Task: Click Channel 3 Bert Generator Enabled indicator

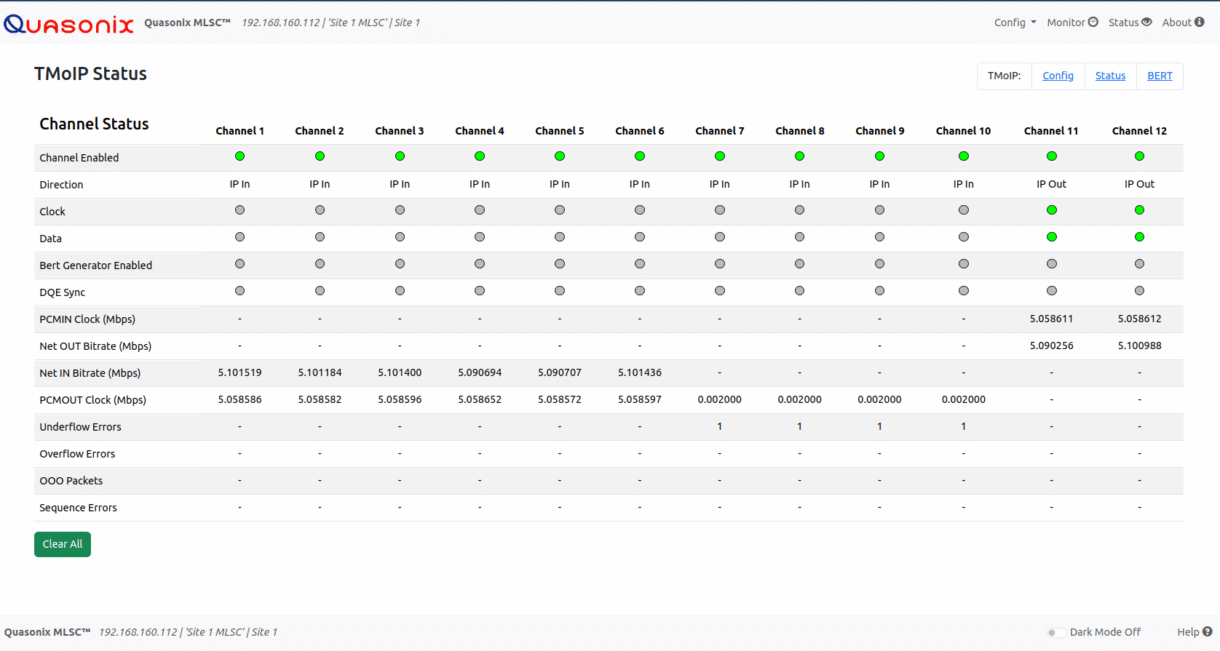Action: pyautogui.click(x=399, y=264)
